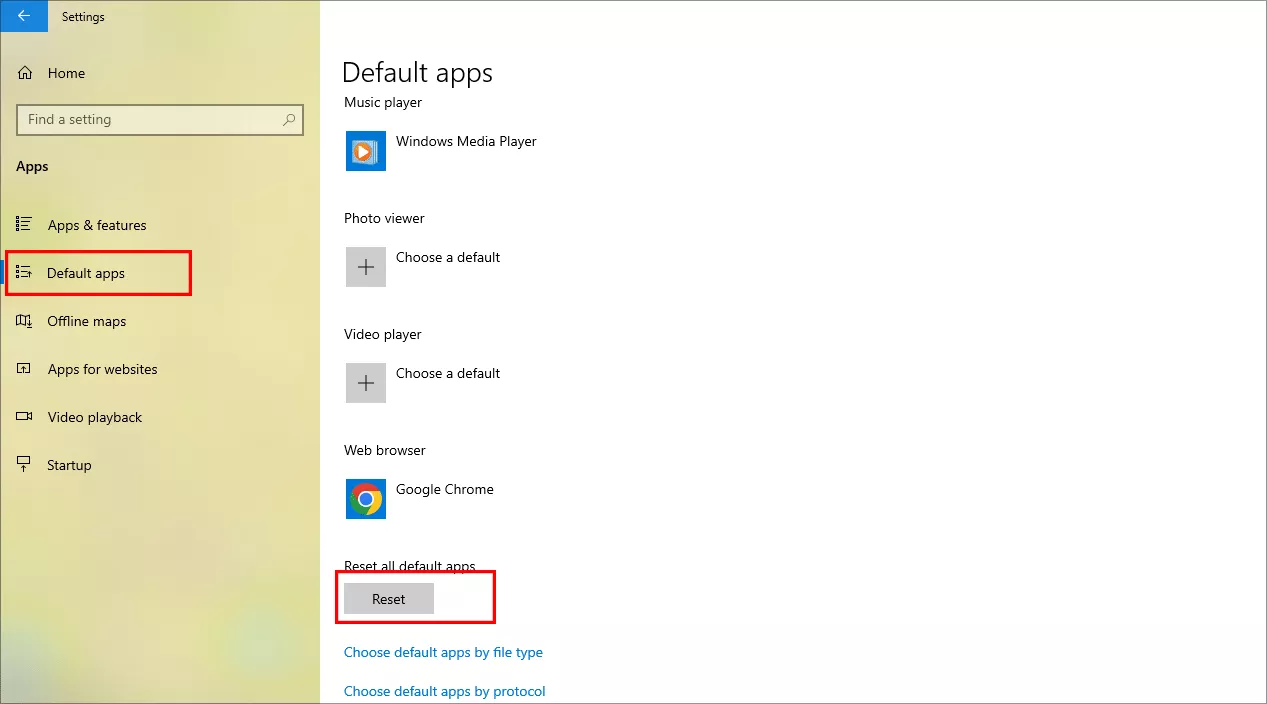The height and width of the screenshot is (704, 1267).
Task: Go to Video playback settings
Action: click(x=95, y=417)
